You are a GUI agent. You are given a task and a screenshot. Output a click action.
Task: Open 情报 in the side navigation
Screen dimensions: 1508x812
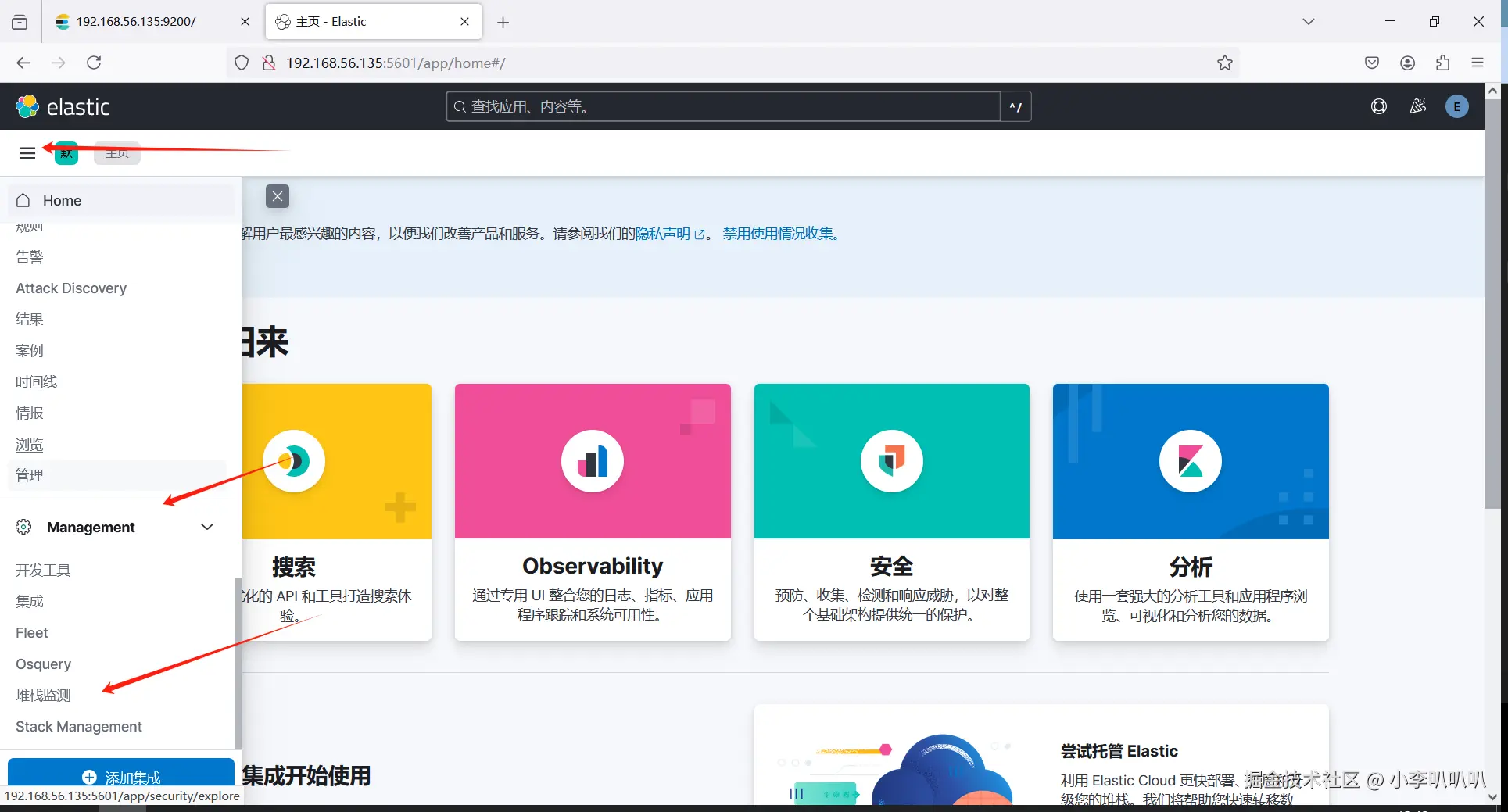point(30,413)
